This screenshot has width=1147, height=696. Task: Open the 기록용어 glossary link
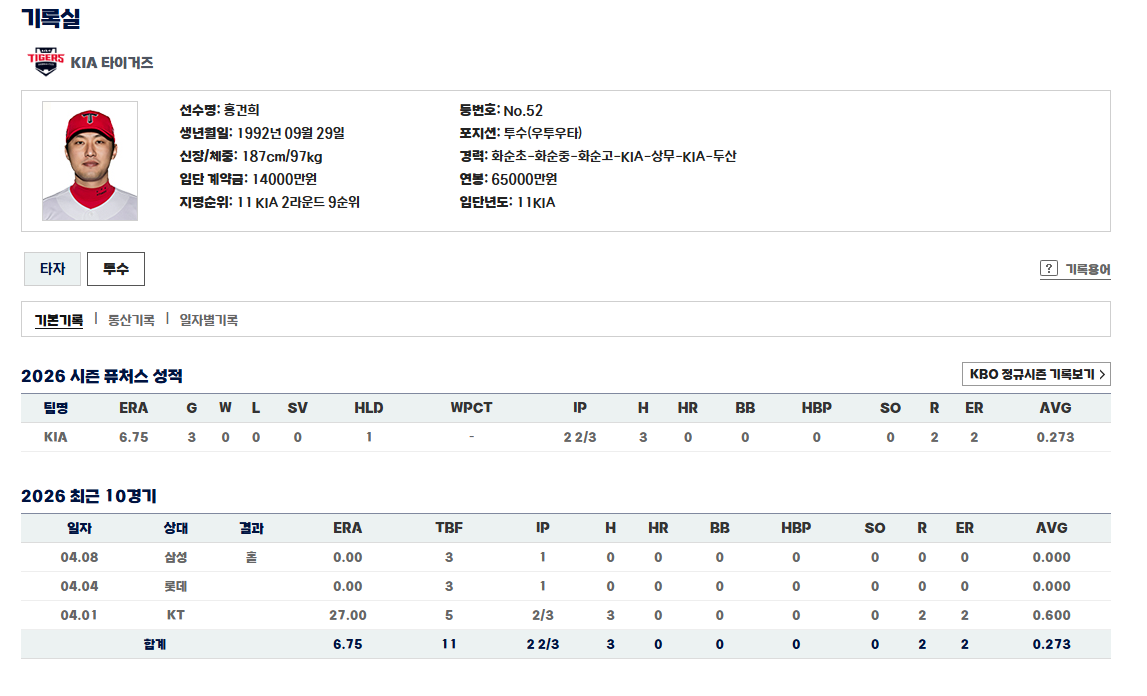tap(1087, 269)
